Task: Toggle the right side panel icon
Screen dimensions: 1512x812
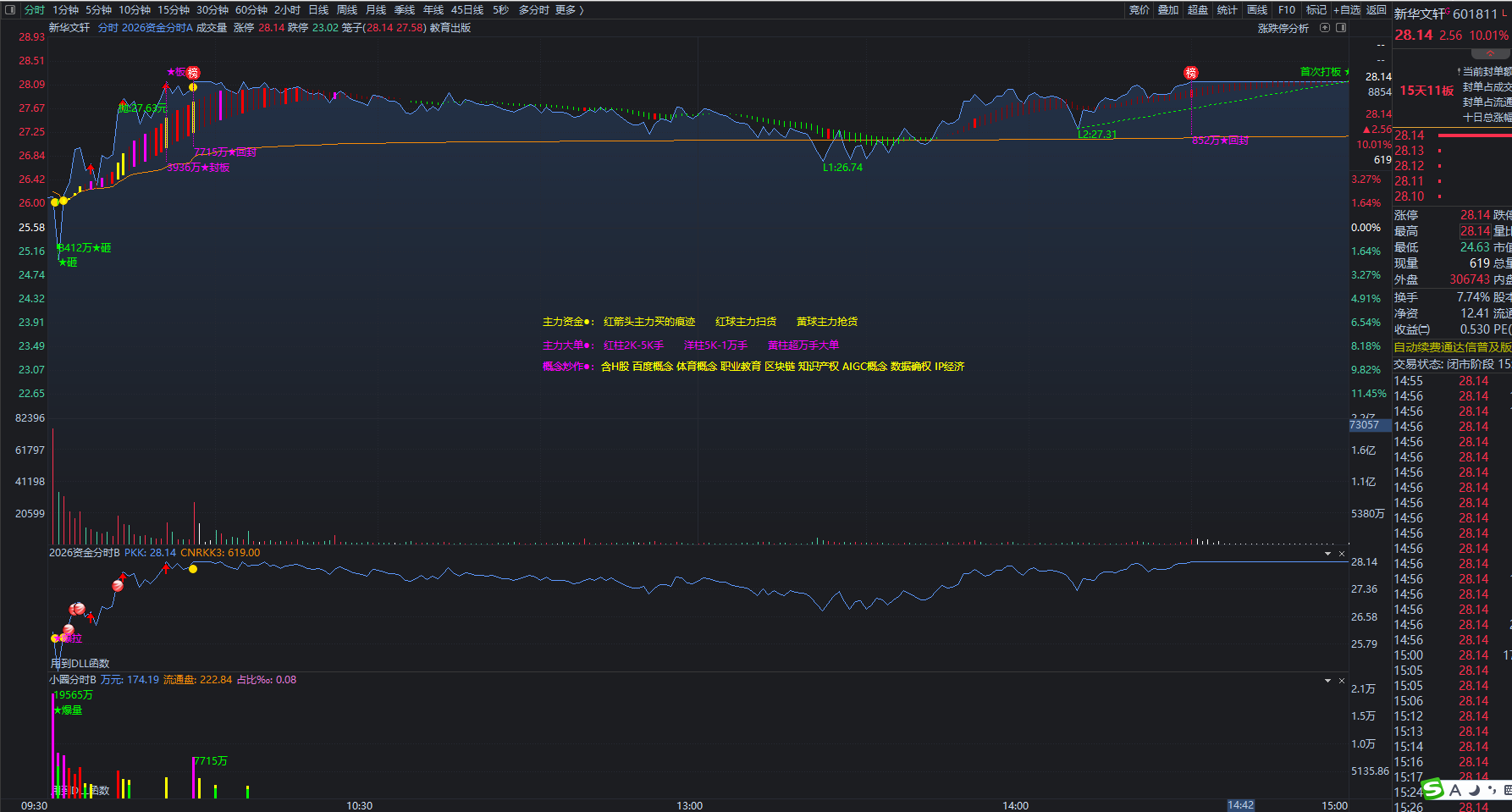Action: coord(1341,28)
